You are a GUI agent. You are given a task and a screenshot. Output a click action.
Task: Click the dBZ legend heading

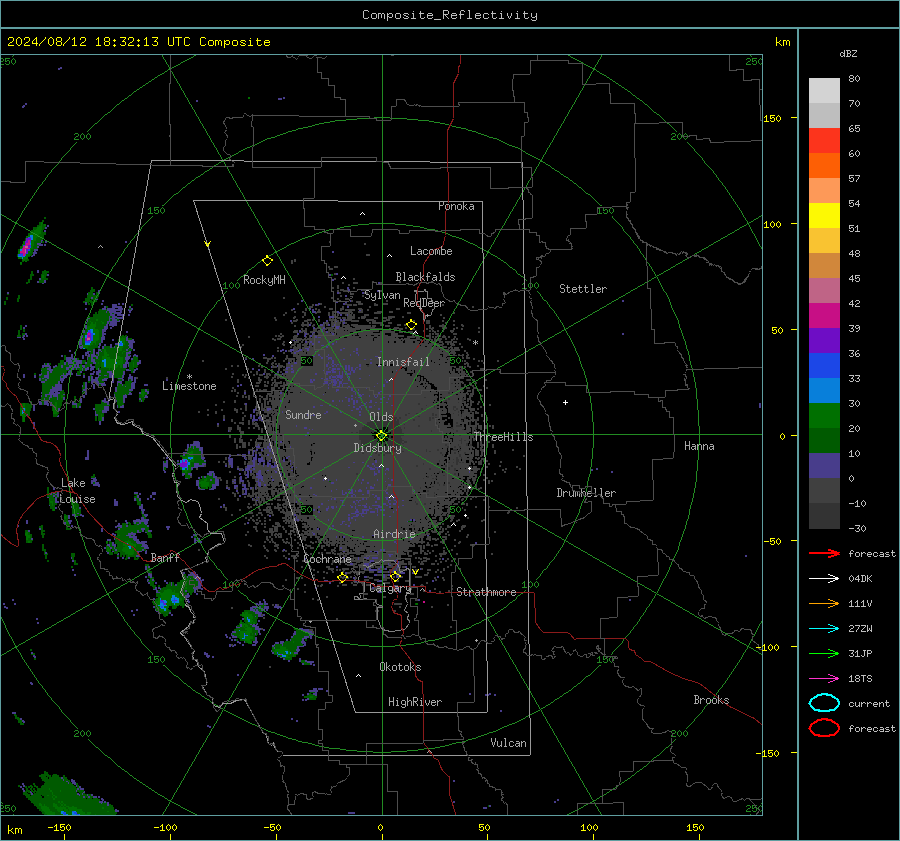click(848, 53)
